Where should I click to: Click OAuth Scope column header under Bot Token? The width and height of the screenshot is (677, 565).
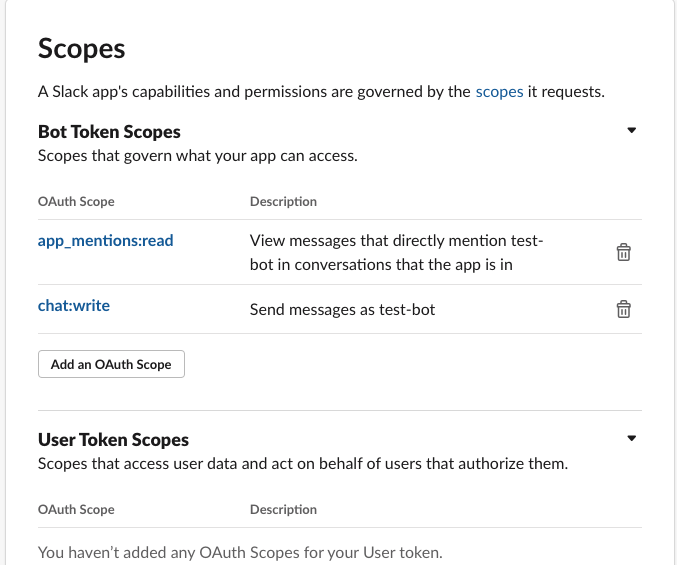coord(76,202)
